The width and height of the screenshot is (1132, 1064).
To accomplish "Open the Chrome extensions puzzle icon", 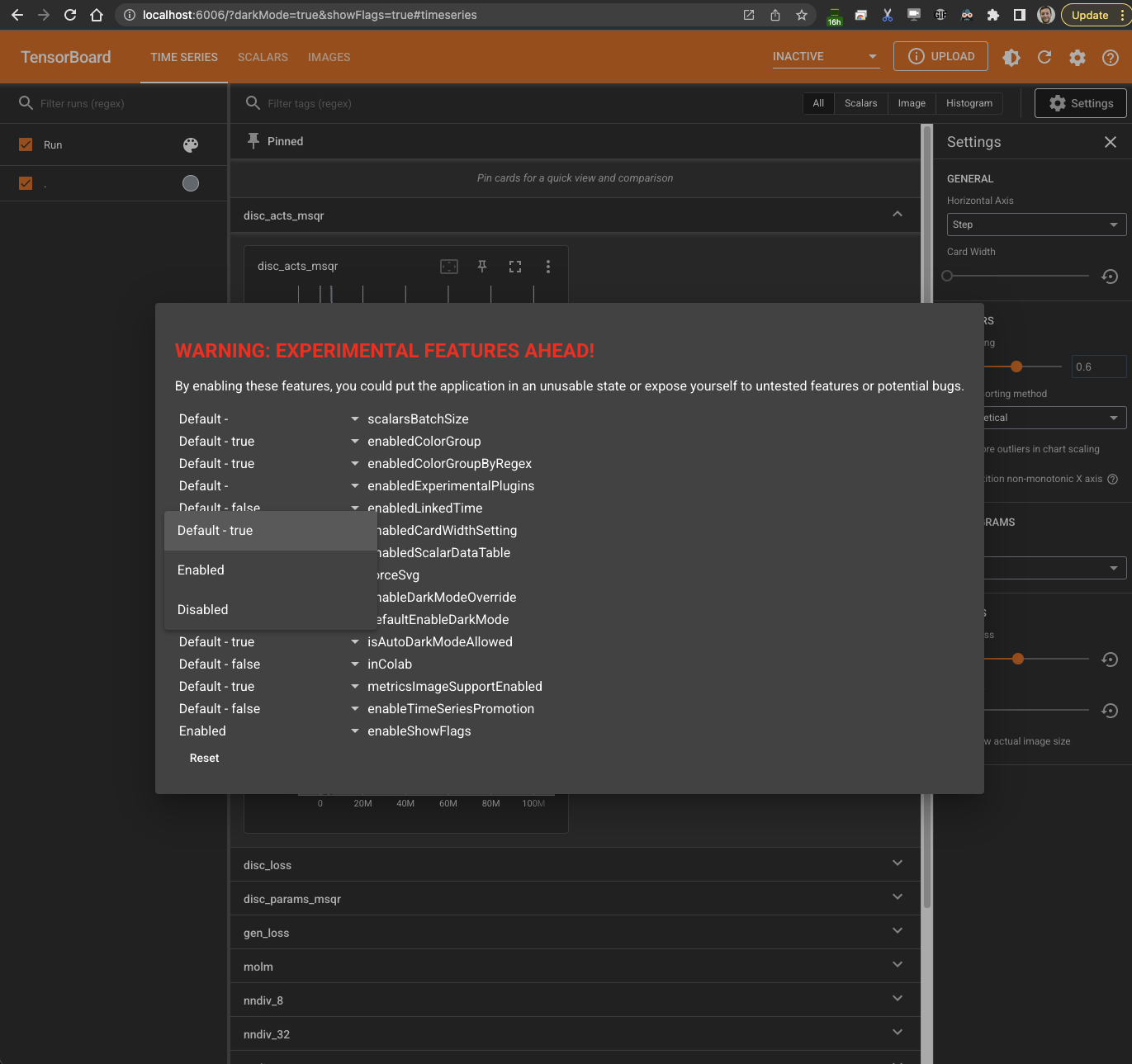I will 993,15.
